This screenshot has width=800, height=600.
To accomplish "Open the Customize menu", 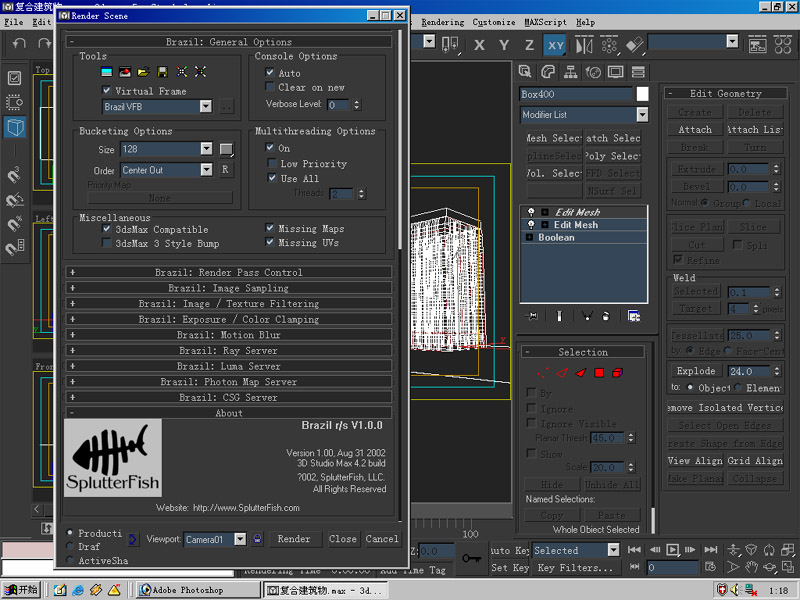I will pos(494,22).
